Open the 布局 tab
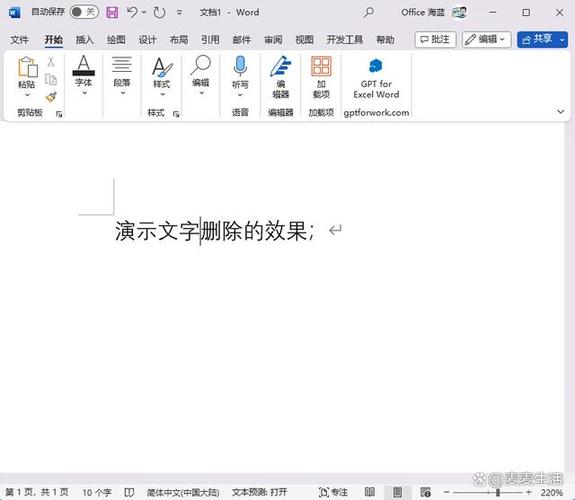The image size is (575, 500). pos(179,40)
